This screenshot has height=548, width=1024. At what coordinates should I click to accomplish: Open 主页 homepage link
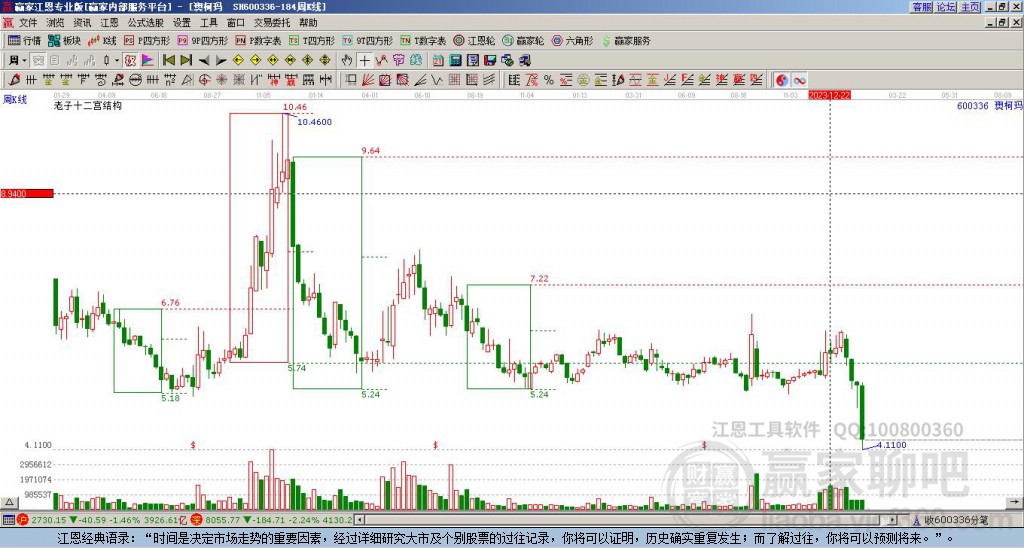pyautogui.click(x=970, y=7)
